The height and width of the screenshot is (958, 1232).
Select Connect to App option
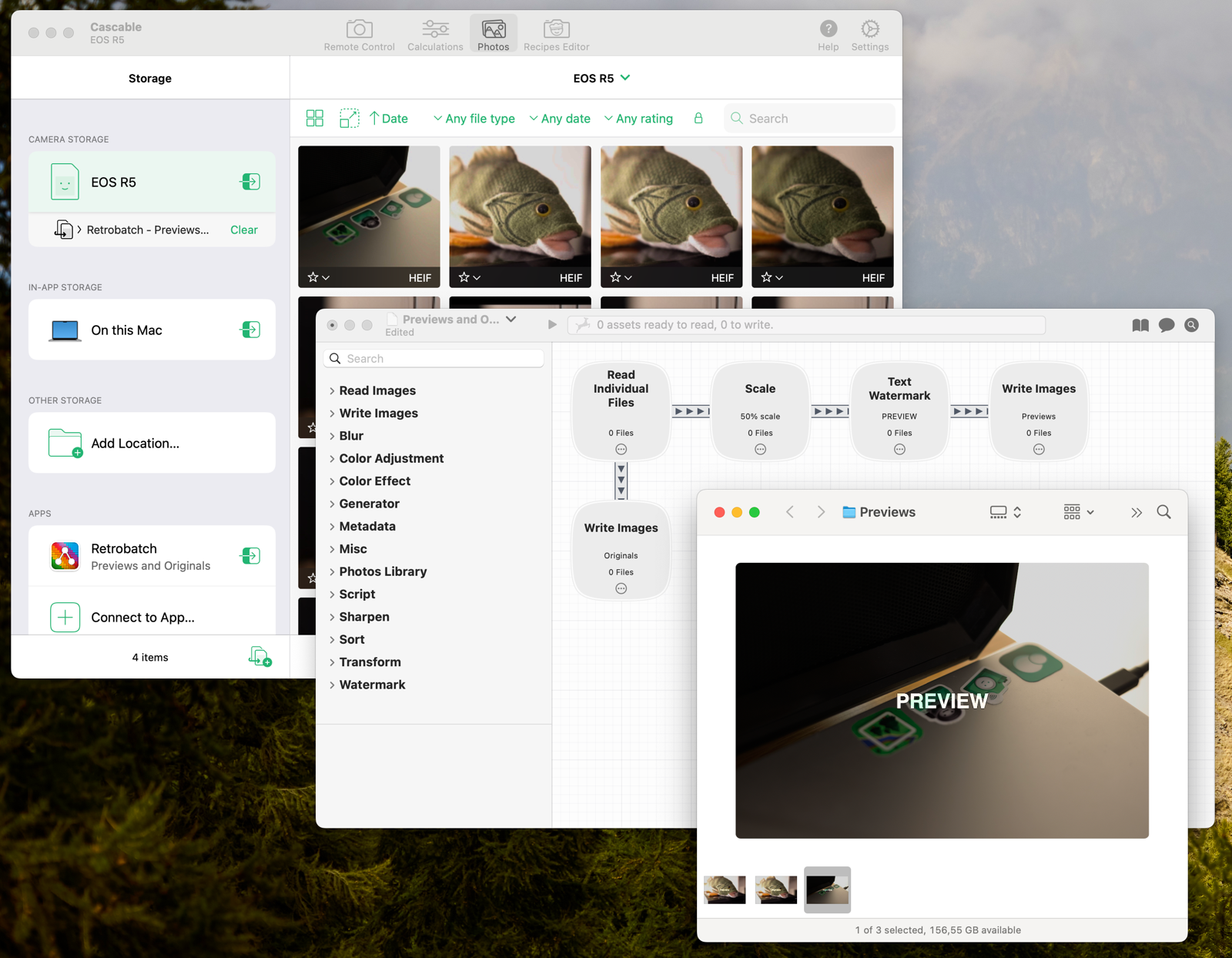tap(142, 617)
